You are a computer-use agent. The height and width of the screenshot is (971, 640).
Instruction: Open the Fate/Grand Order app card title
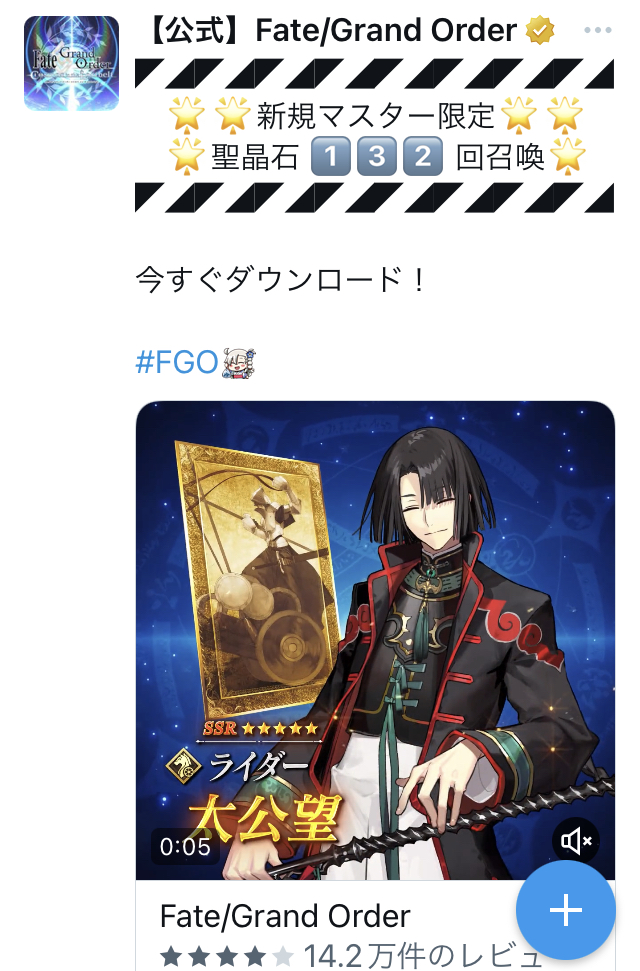click(285, 916)
